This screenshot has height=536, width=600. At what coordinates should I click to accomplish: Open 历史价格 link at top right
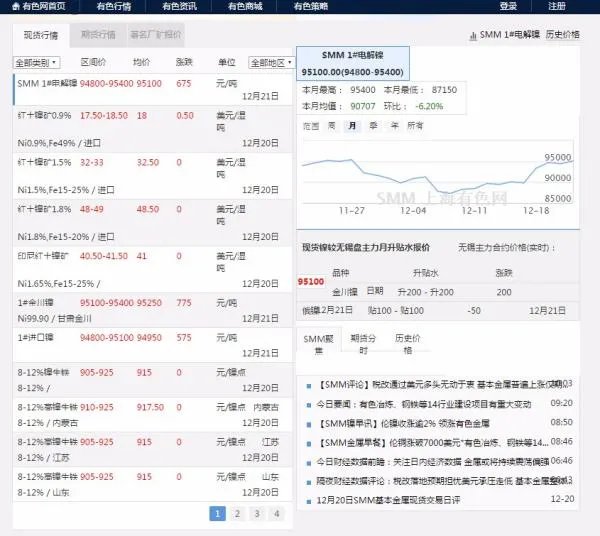(562, 34)
